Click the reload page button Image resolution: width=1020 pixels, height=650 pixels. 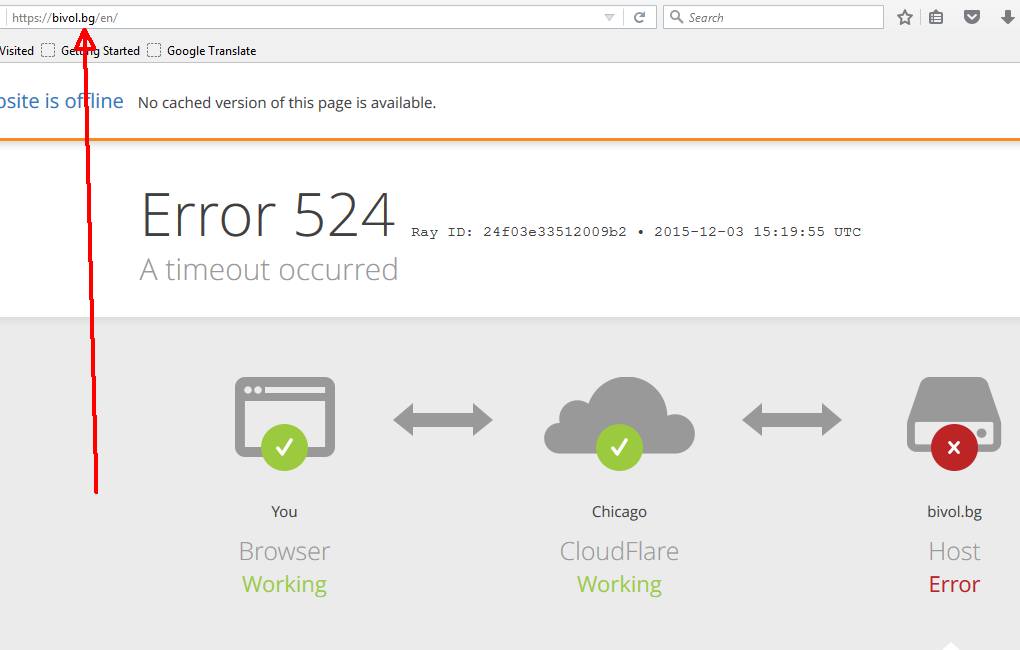point(639,17)
